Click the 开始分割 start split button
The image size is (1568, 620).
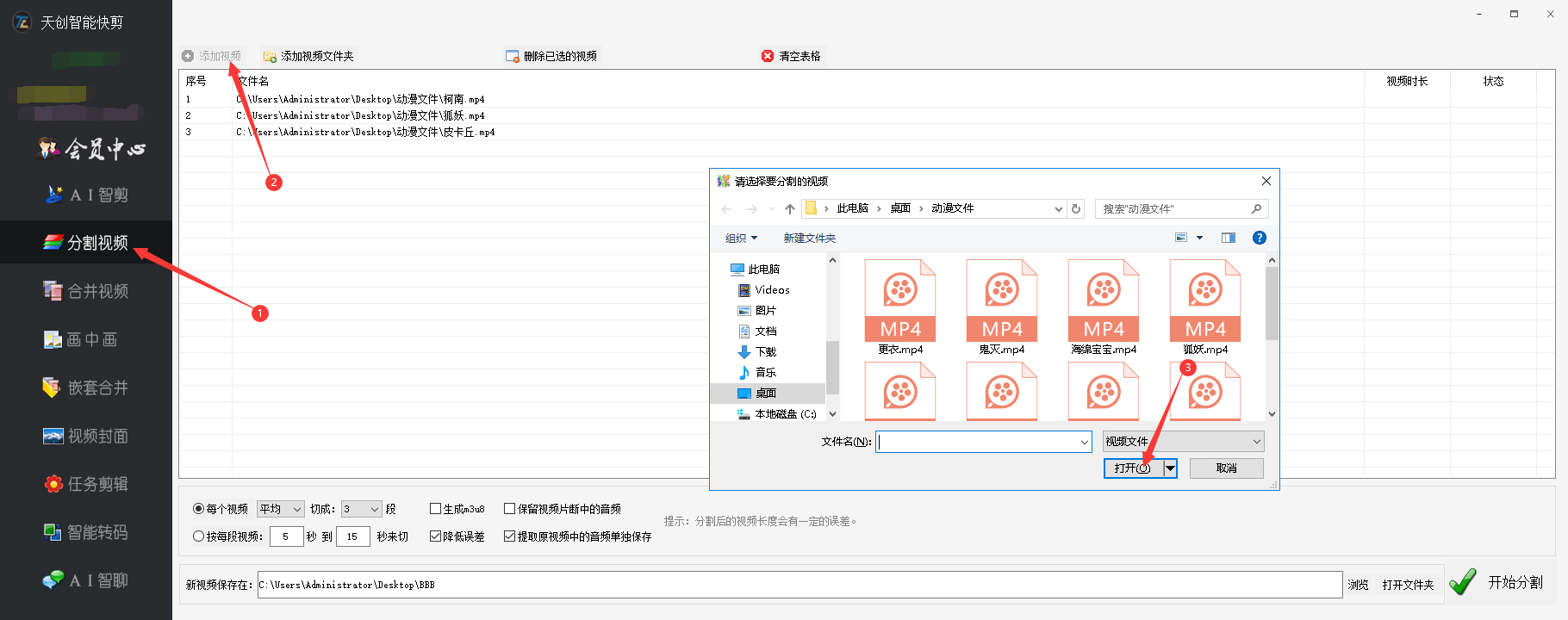coord(1497,583)
